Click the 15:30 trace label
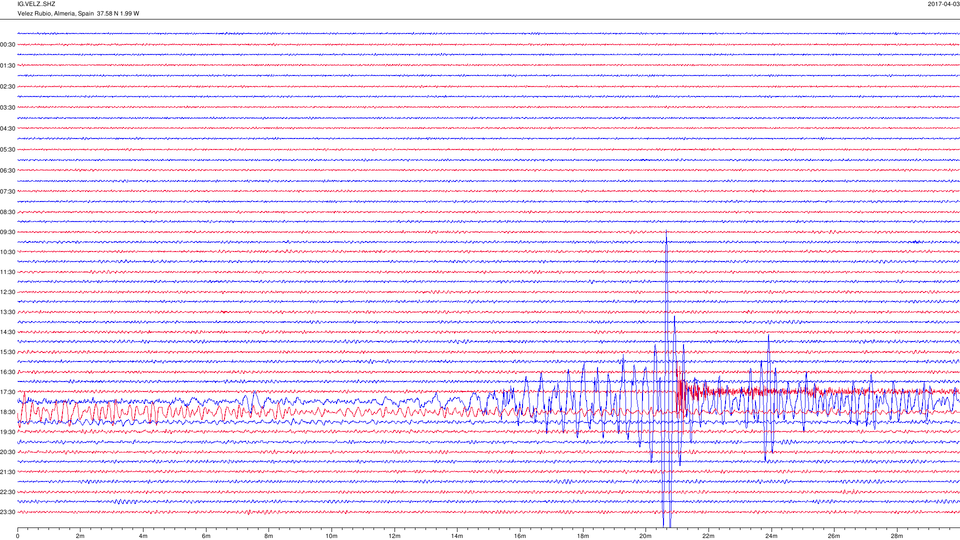The height and width of the screenshot is (540, 960). point(7,352)
